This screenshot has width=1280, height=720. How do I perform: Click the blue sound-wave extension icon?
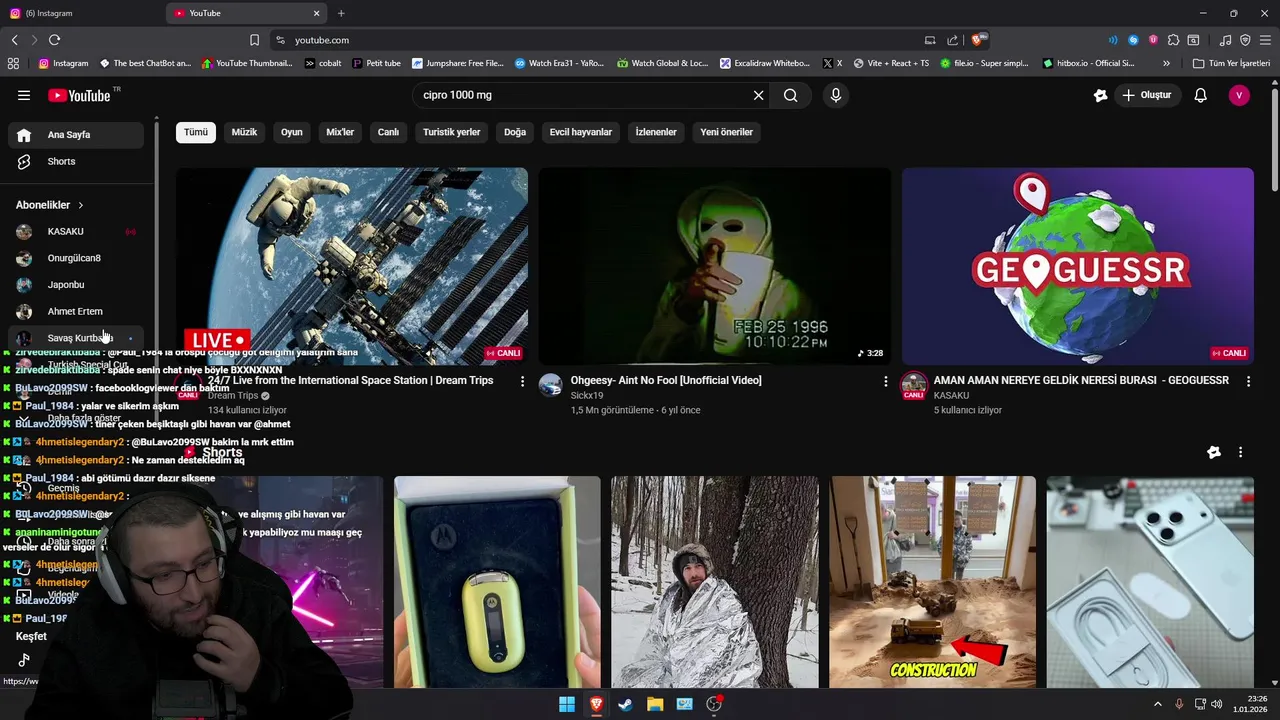coord(1113,40)
